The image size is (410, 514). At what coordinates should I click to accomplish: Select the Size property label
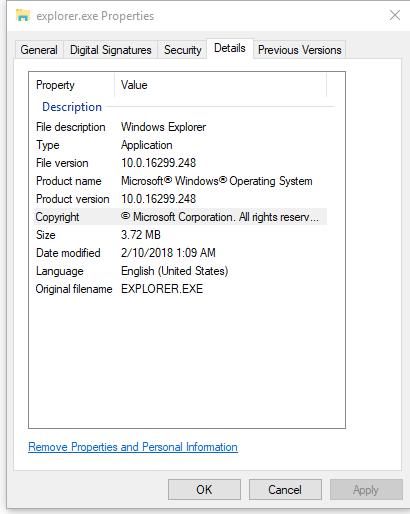[46, 235]
